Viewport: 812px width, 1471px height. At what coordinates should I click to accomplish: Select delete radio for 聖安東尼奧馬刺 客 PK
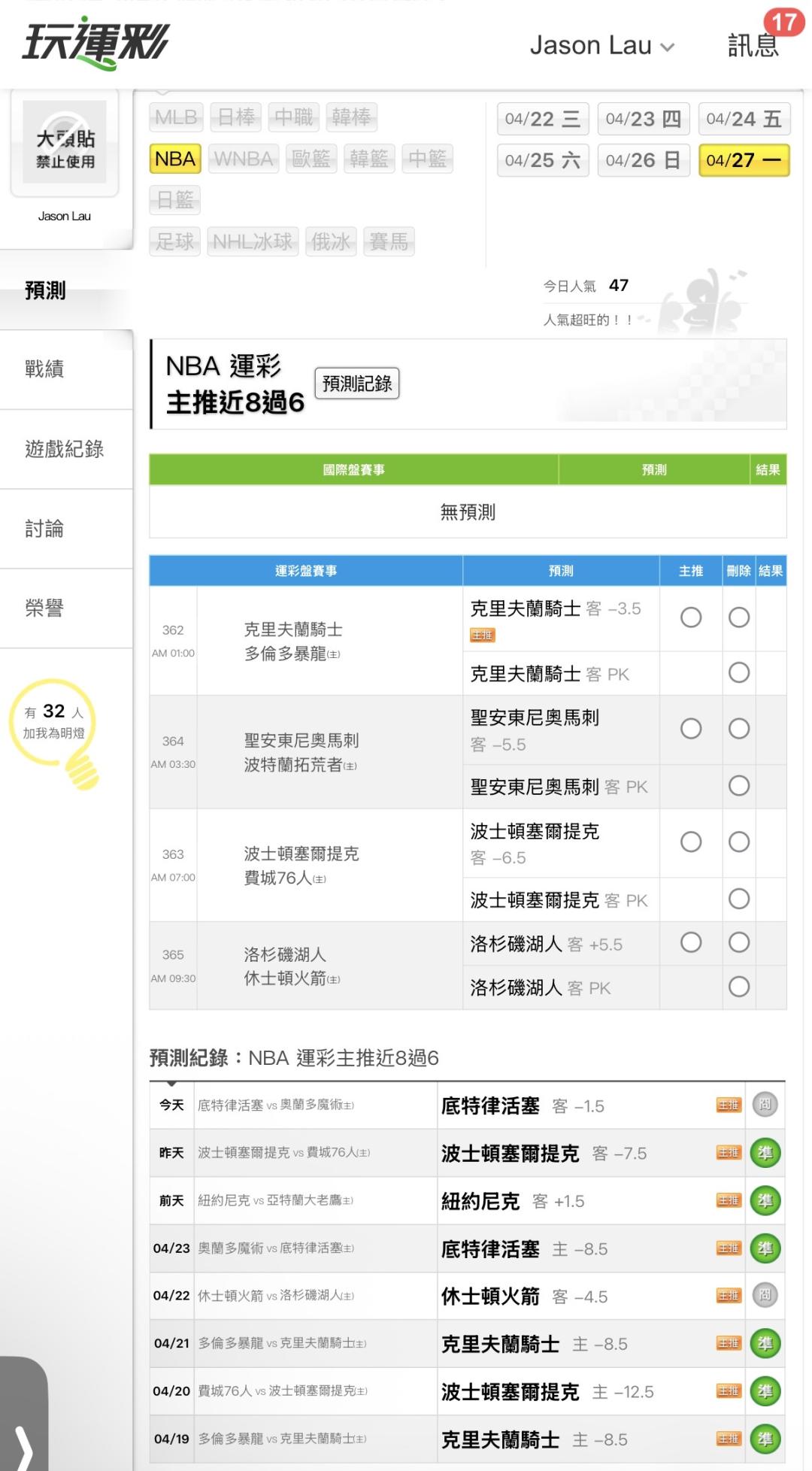tap(739, 786)
